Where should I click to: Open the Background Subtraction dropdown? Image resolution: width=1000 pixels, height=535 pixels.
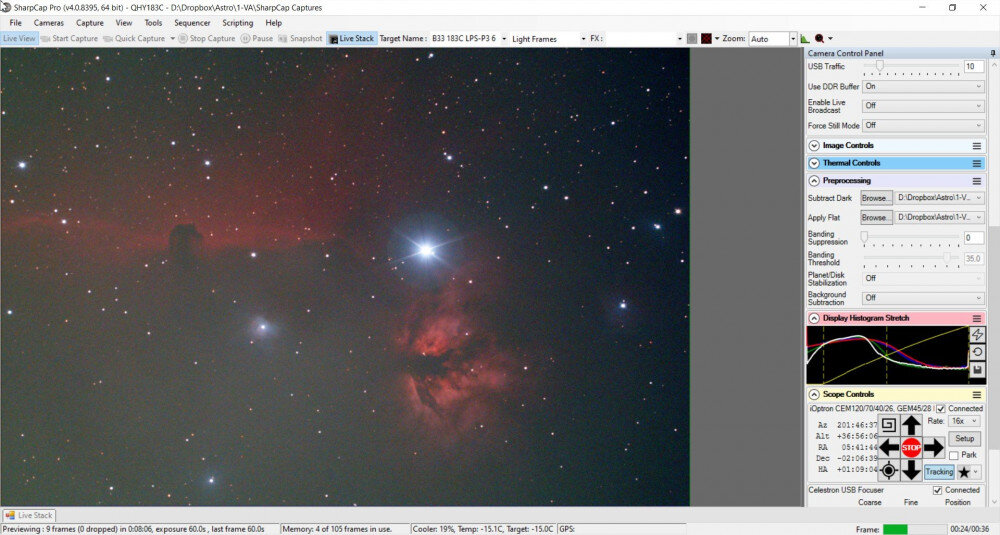[923, 298]
